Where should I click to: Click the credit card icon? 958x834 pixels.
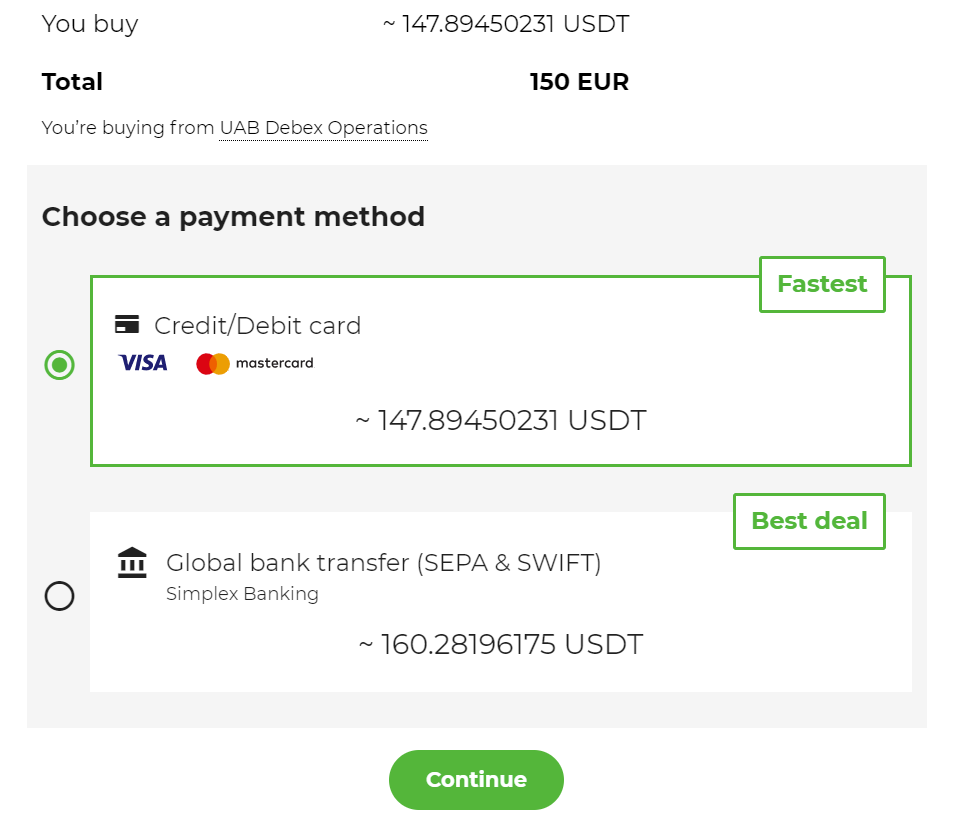pos(127,324)
